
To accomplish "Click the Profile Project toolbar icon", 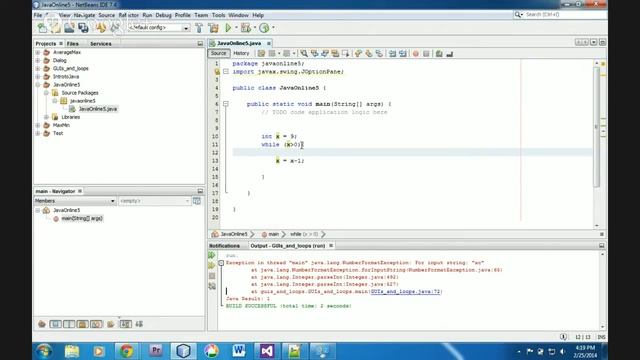I will pyautogui.click(x=264, y=28).
